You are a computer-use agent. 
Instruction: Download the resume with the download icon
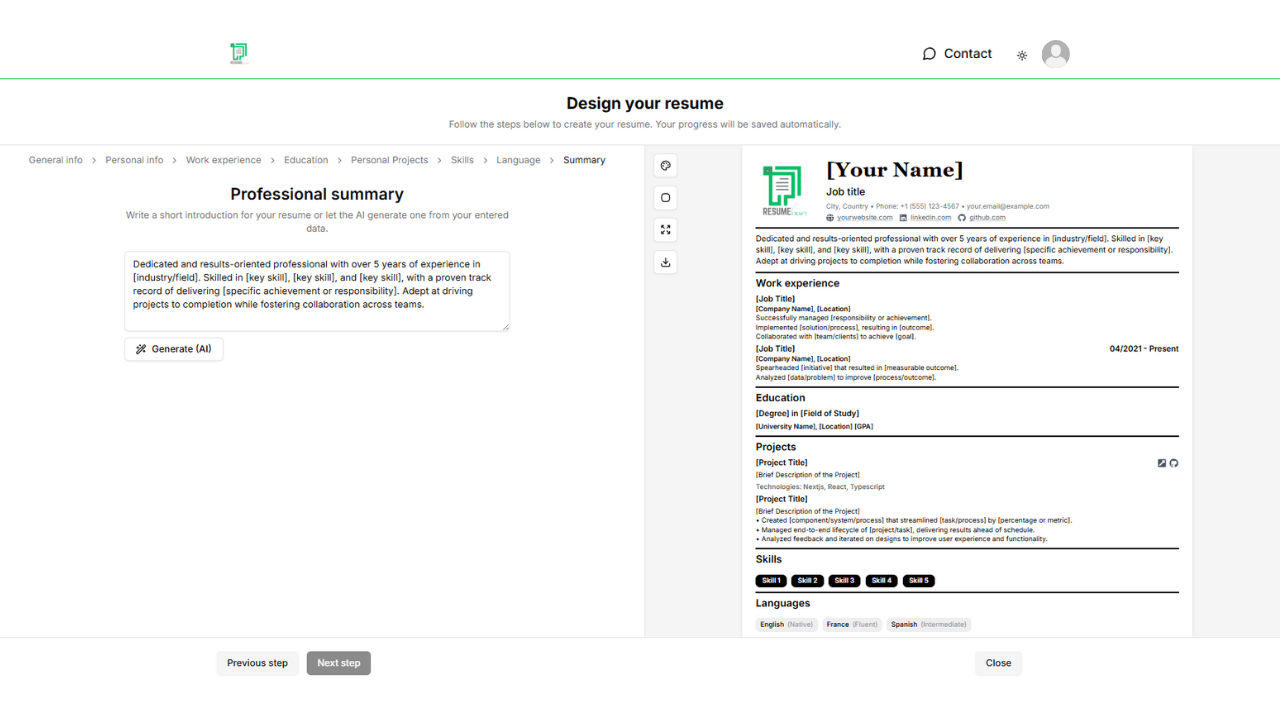tap(666, 262)
